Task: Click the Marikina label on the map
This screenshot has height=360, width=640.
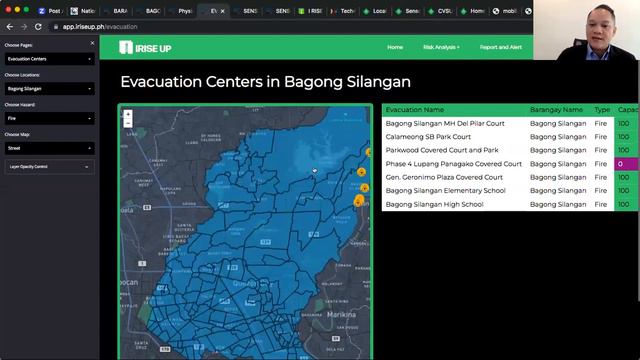Action: pyautogui.click(x=341, y=314)
